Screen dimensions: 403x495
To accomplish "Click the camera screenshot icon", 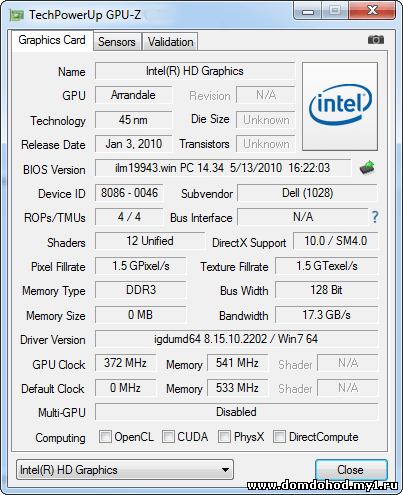I will 376,40.
